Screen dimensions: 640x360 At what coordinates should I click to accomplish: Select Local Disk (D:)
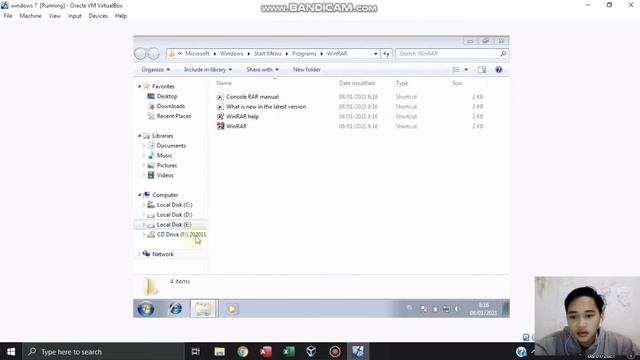click(x=174, y=215)
